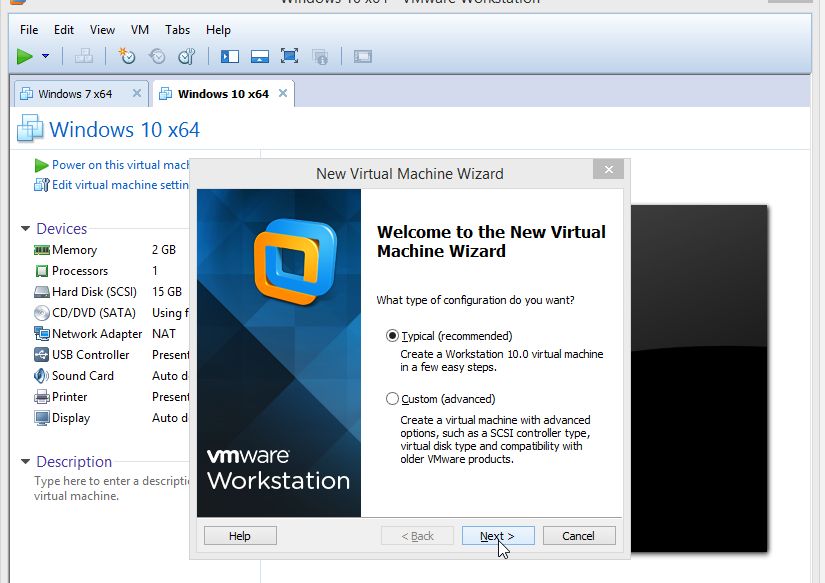Click the Revert to snapshot toolbar icon

(157, 56)
